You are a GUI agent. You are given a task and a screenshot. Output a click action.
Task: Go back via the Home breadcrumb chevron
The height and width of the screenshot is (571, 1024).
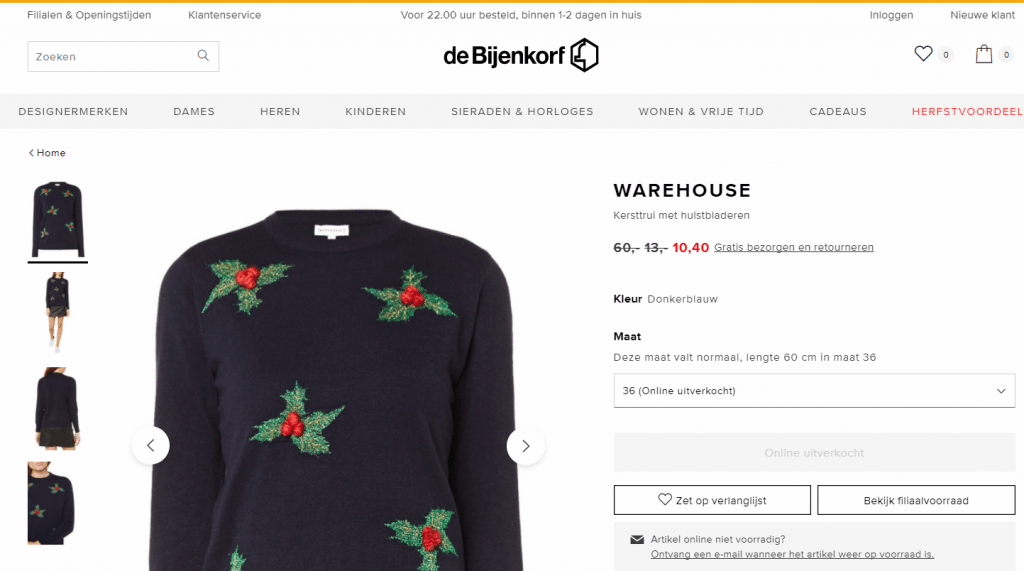click(x=31, y=153)
